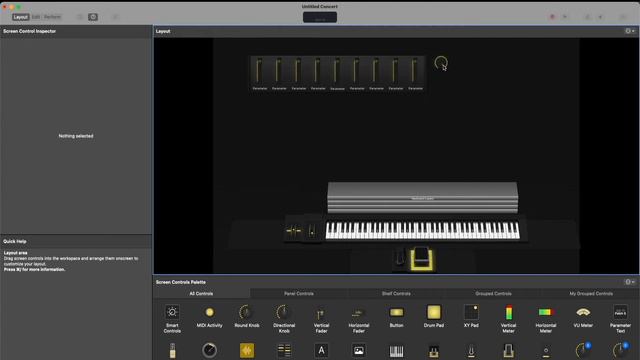Select the MIDI Activity control icon

coord(209,313)
